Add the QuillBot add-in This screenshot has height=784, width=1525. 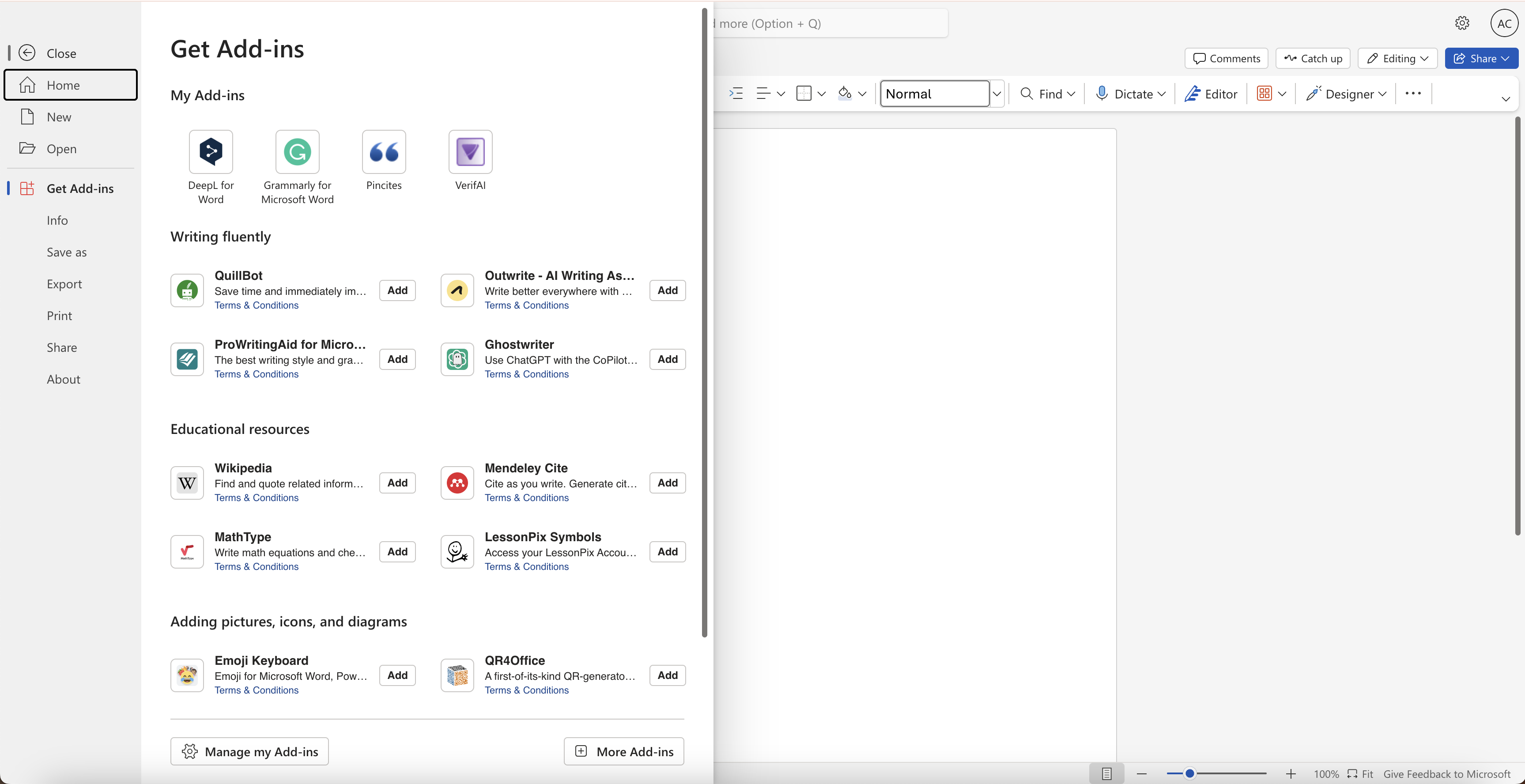[397, 290]
